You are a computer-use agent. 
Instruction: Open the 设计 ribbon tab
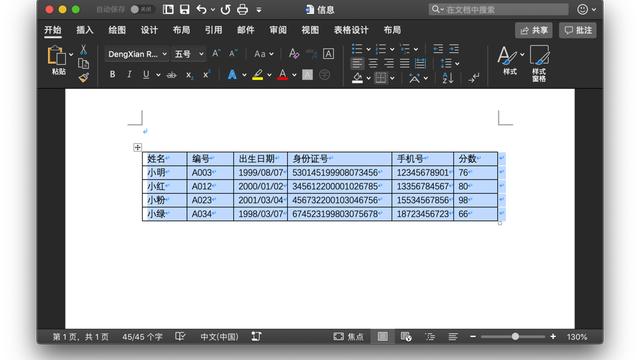tap(149, 30)
